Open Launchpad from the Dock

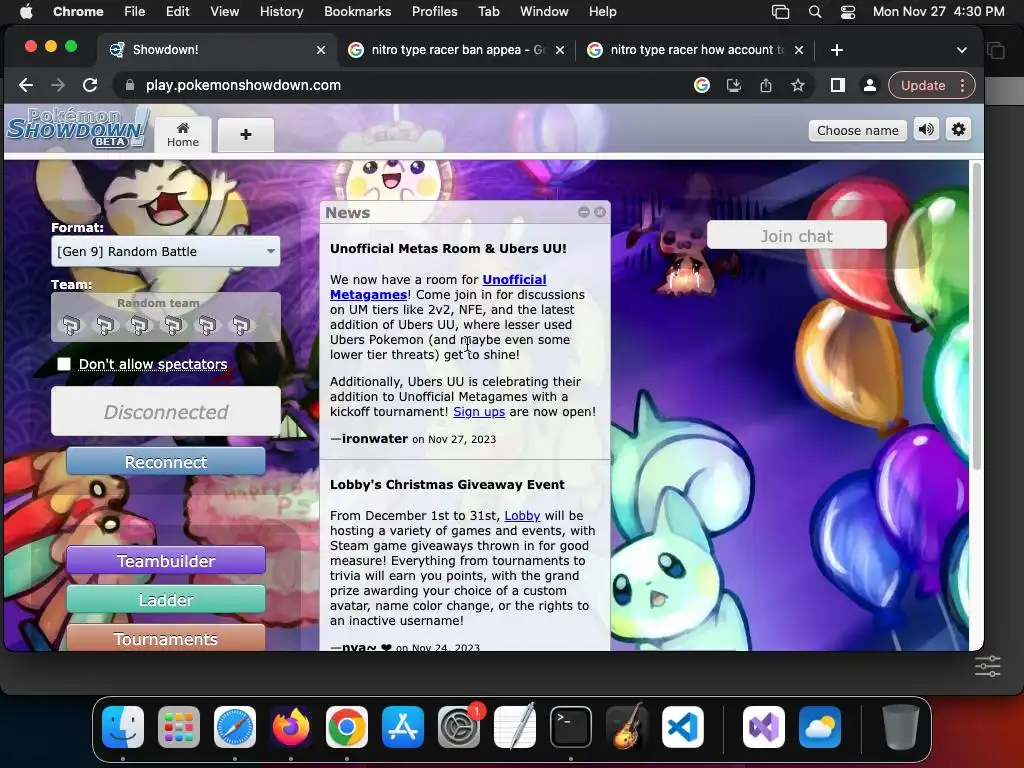coord(179,727)
